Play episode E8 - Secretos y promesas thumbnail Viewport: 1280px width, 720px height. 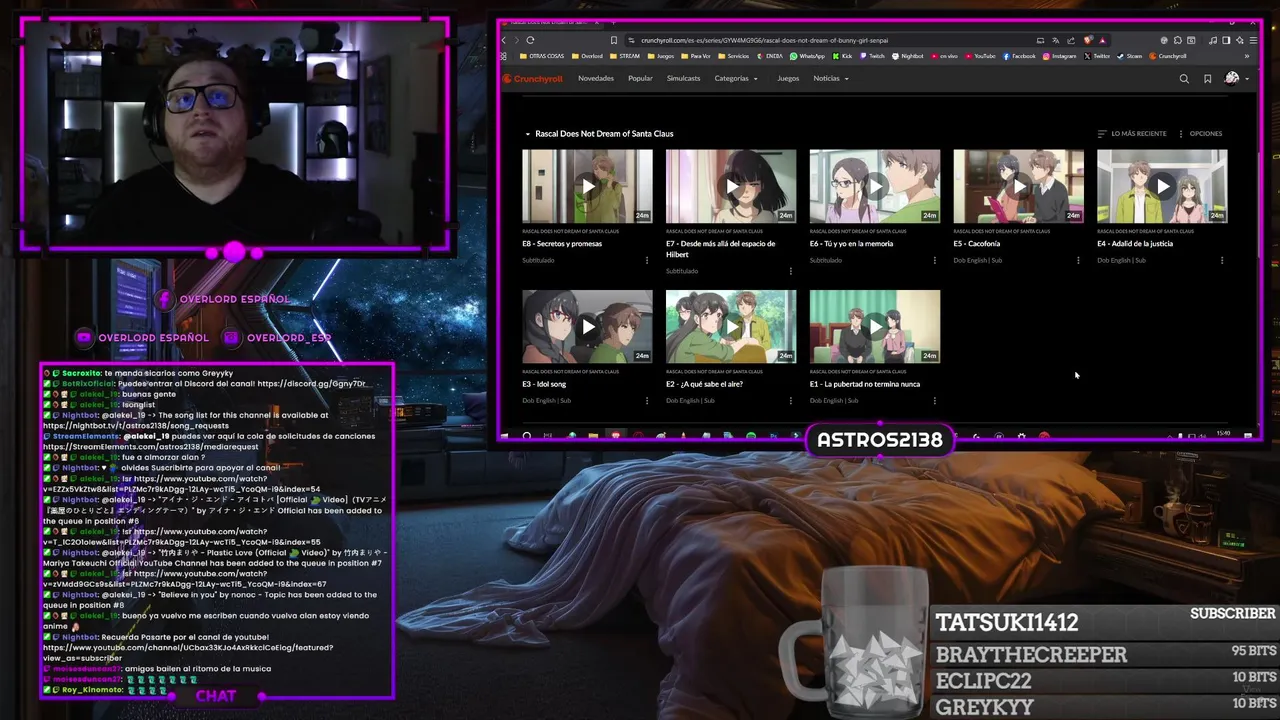(587, 186)
